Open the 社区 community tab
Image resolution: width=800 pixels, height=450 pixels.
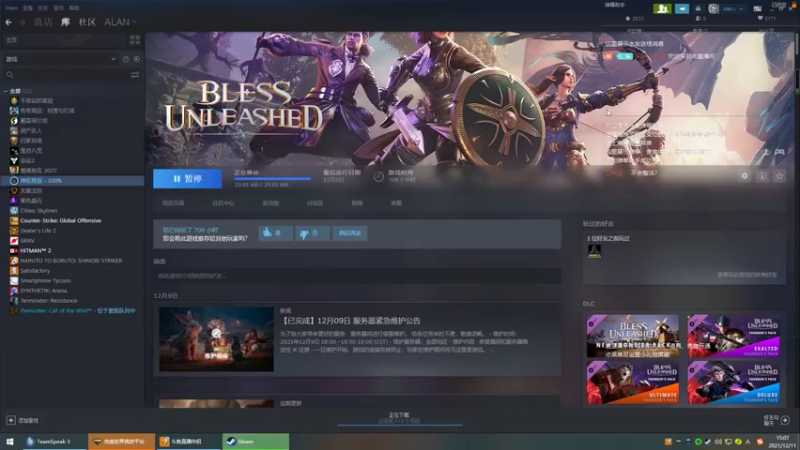(x=87, y=22)
